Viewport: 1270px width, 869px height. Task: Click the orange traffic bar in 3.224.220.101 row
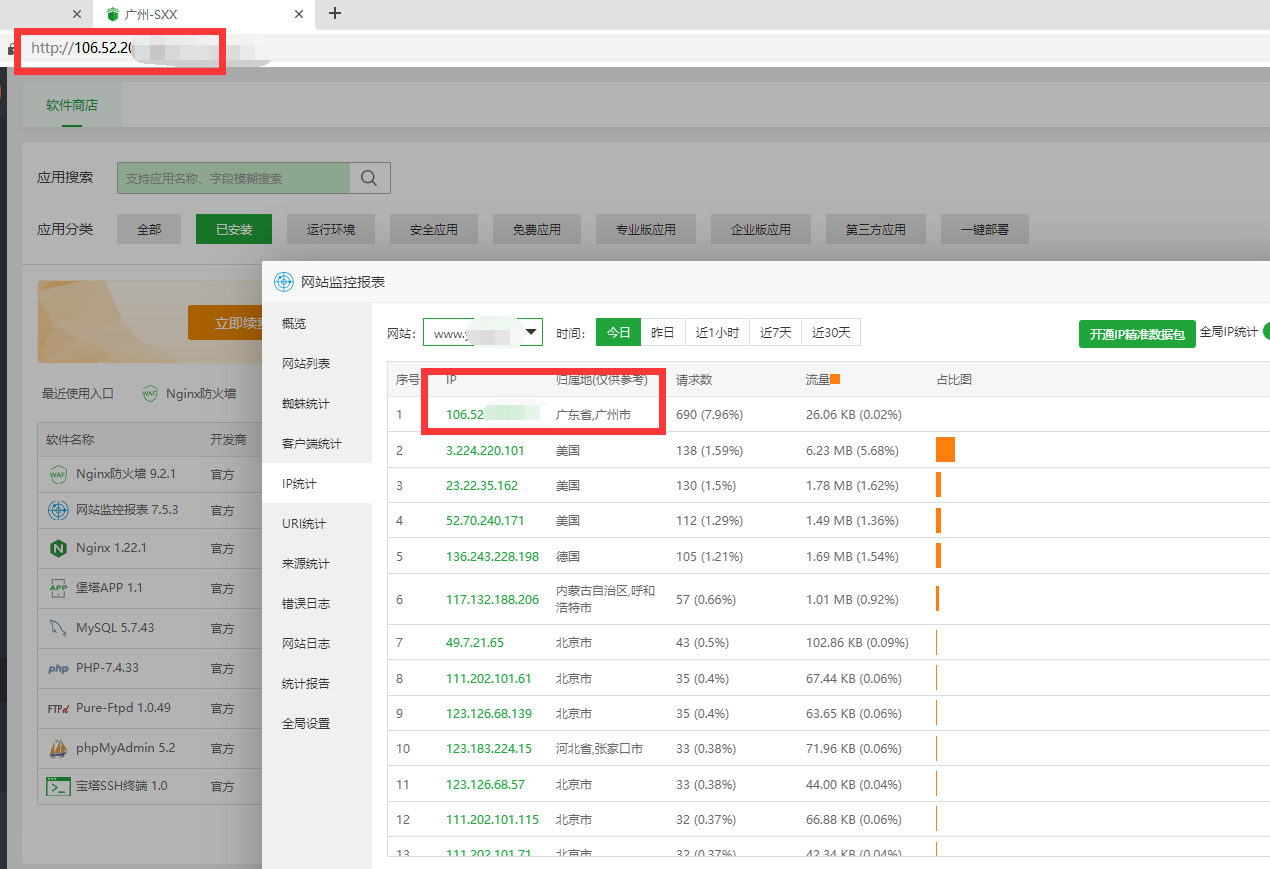point(945,450)
